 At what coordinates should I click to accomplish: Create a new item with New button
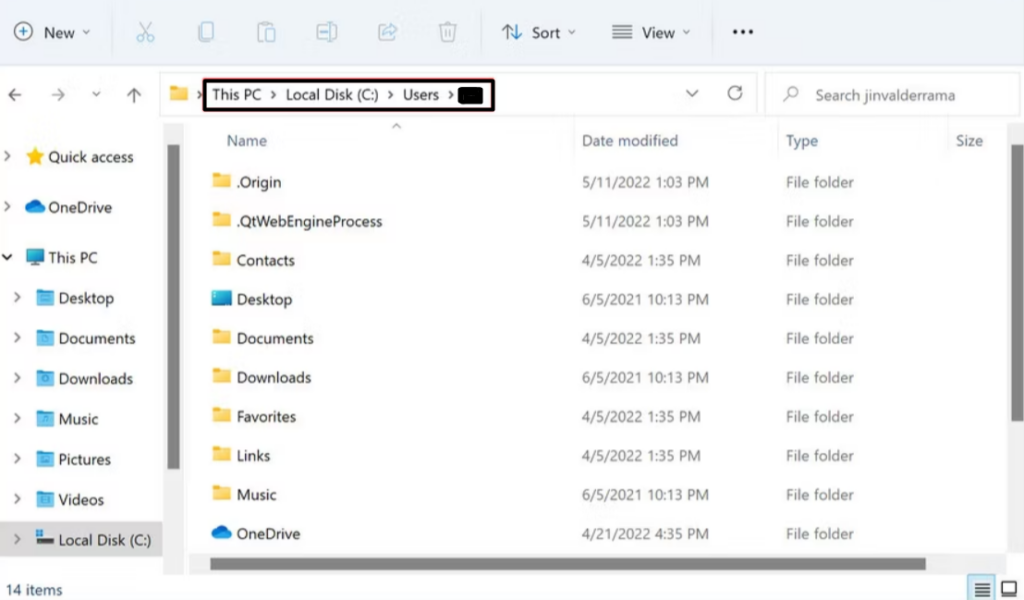[x=52, y=32]
